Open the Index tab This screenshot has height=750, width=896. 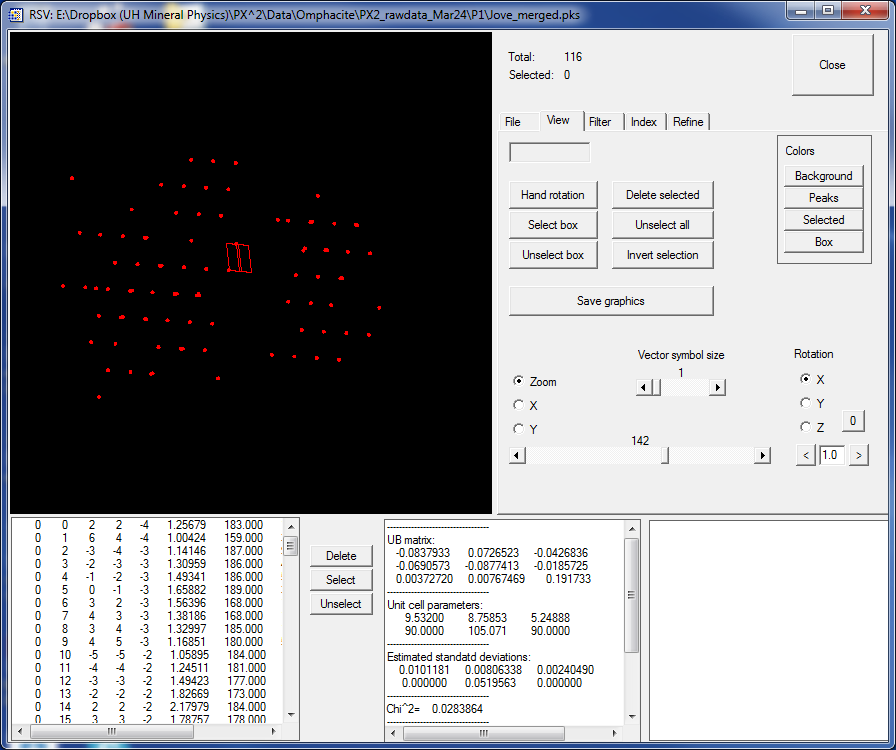(x=644, y=122)
